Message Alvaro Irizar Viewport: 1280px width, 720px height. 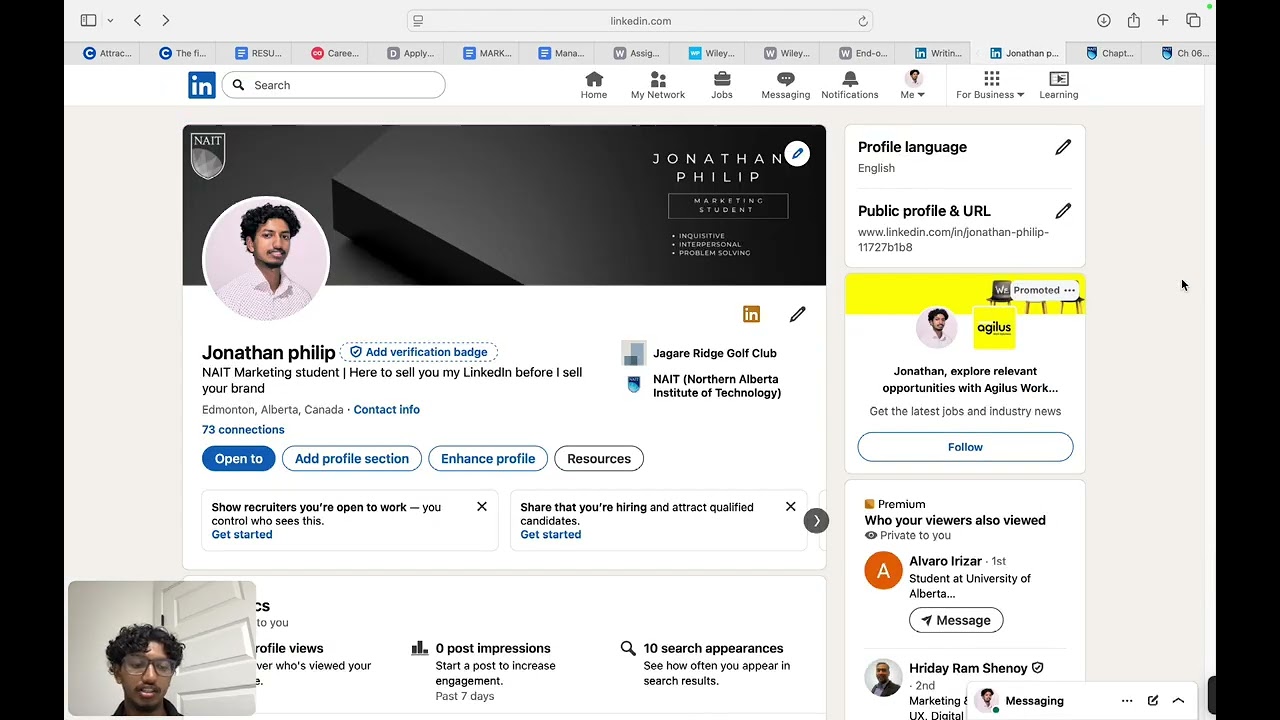point(956,620)
